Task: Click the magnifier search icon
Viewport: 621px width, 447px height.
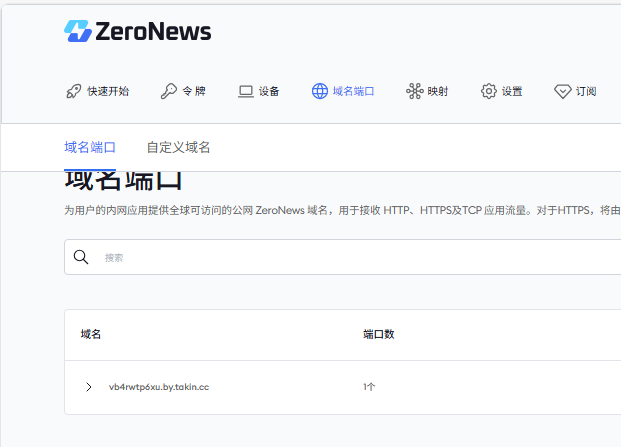Action: click(81, 257)
